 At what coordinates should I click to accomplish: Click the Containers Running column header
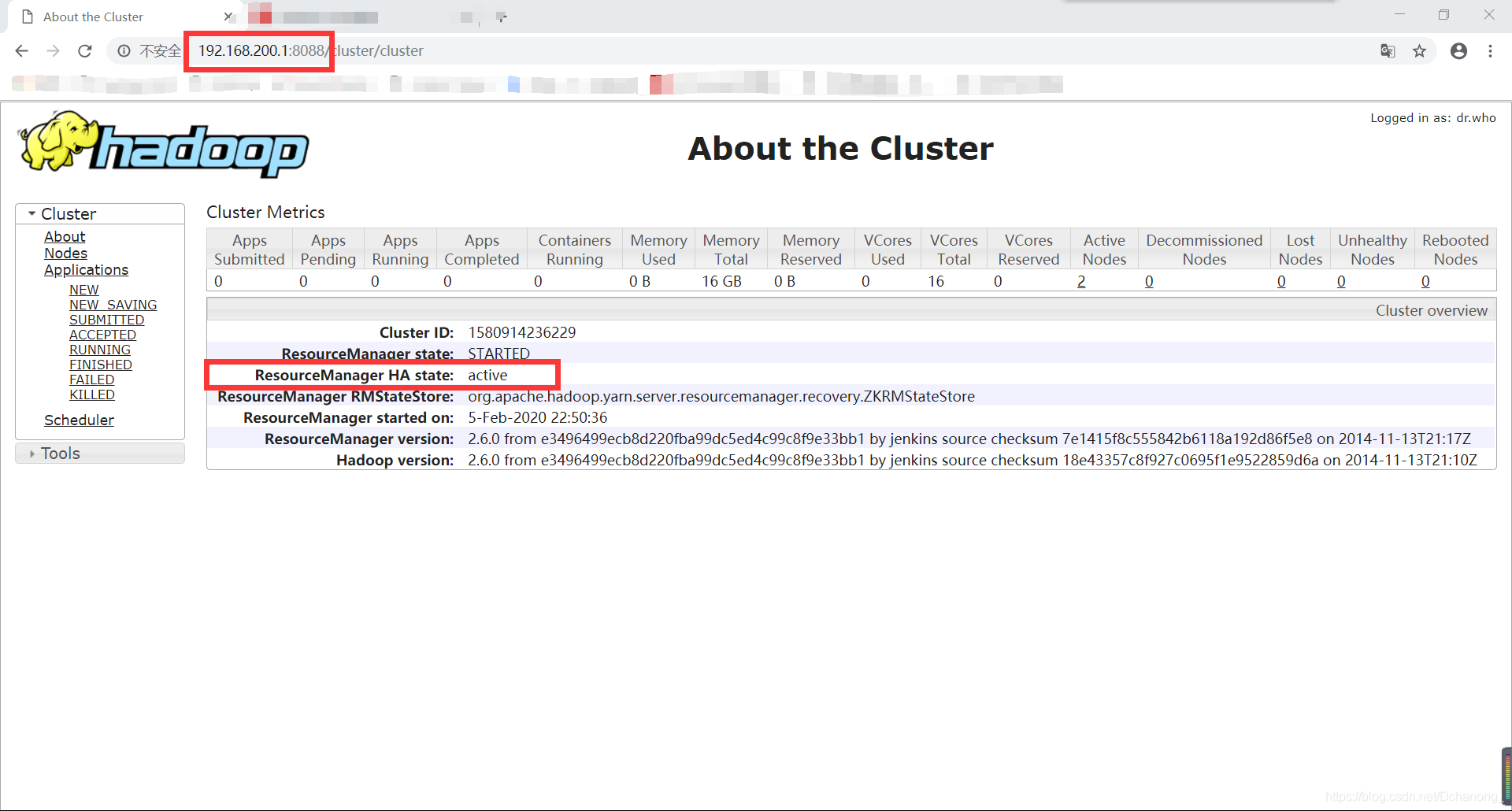point(574,250)
